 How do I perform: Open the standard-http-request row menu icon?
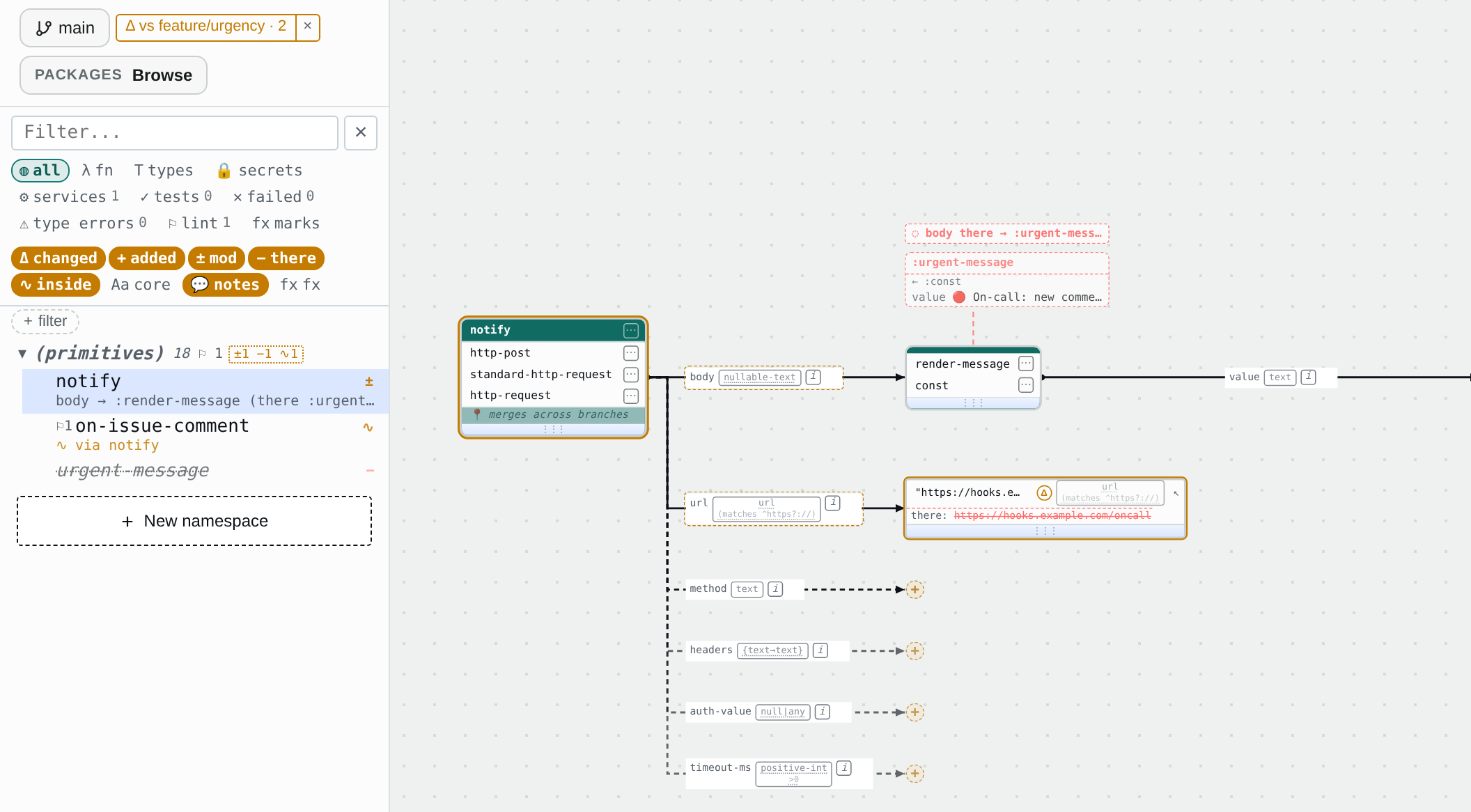pos(631,375)
